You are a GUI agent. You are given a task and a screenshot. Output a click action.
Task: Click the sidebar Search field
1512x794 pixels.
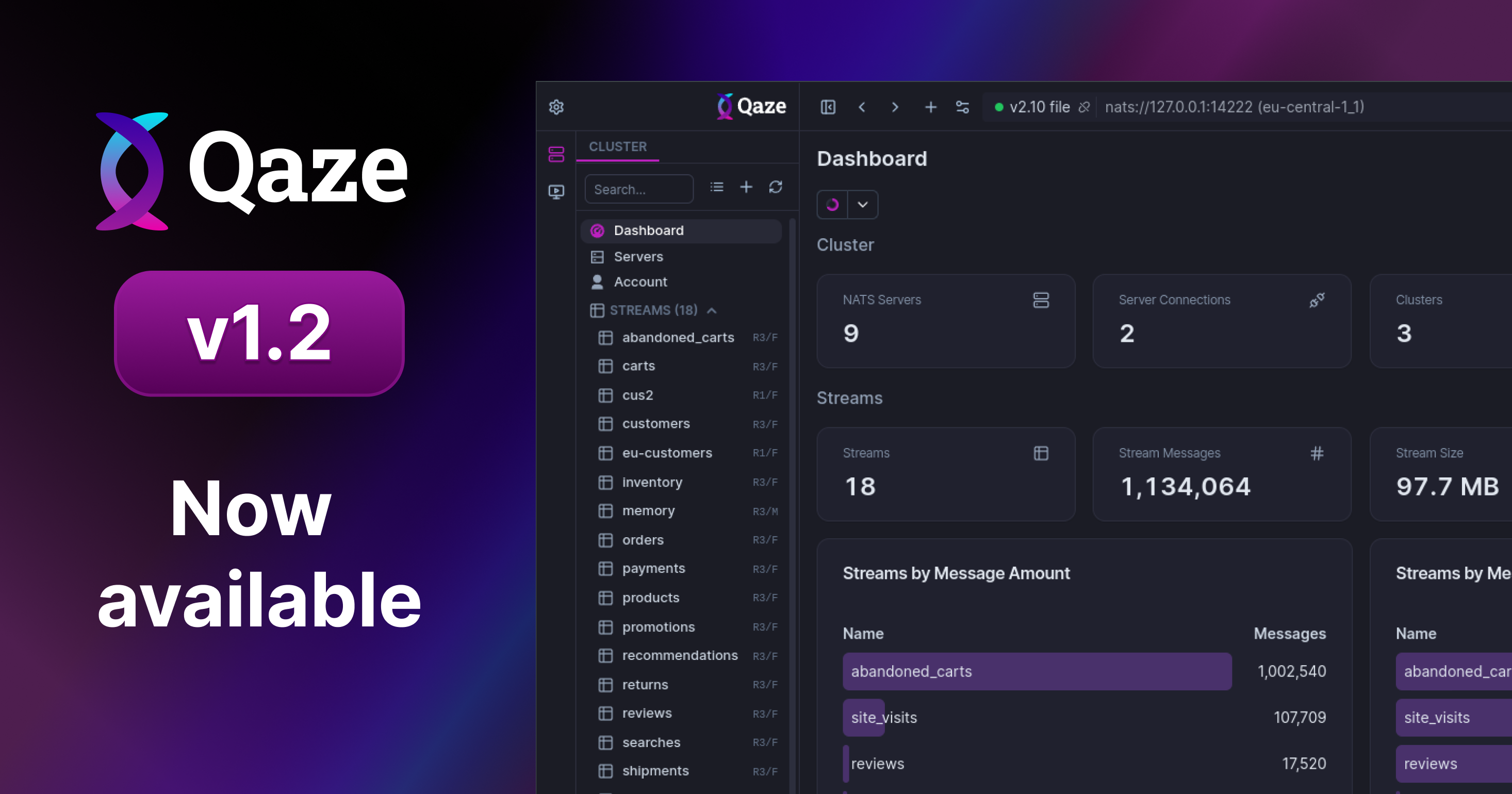[638, 189]
